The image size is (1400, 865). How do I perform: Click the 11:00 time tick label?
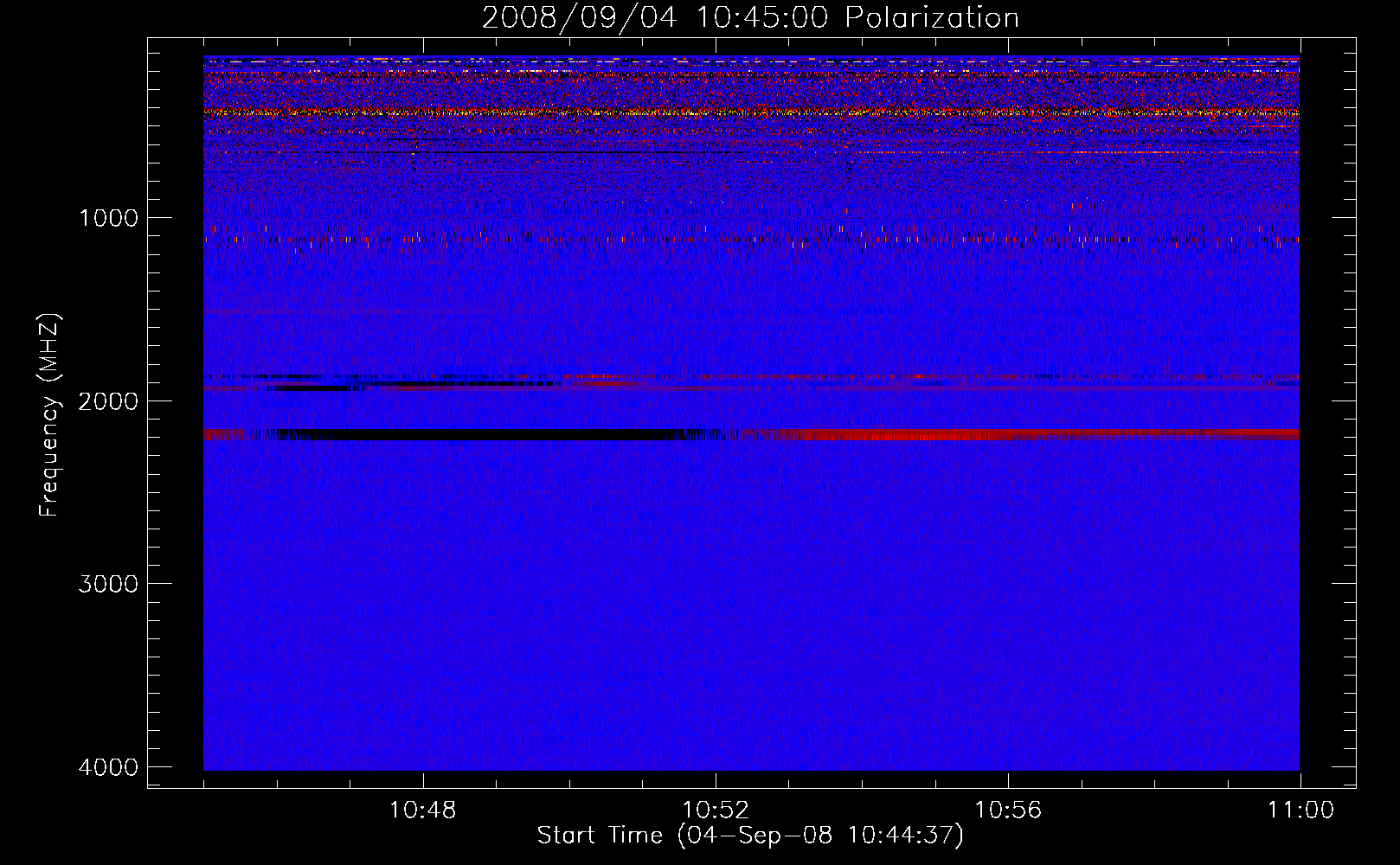pos(1300,811)
